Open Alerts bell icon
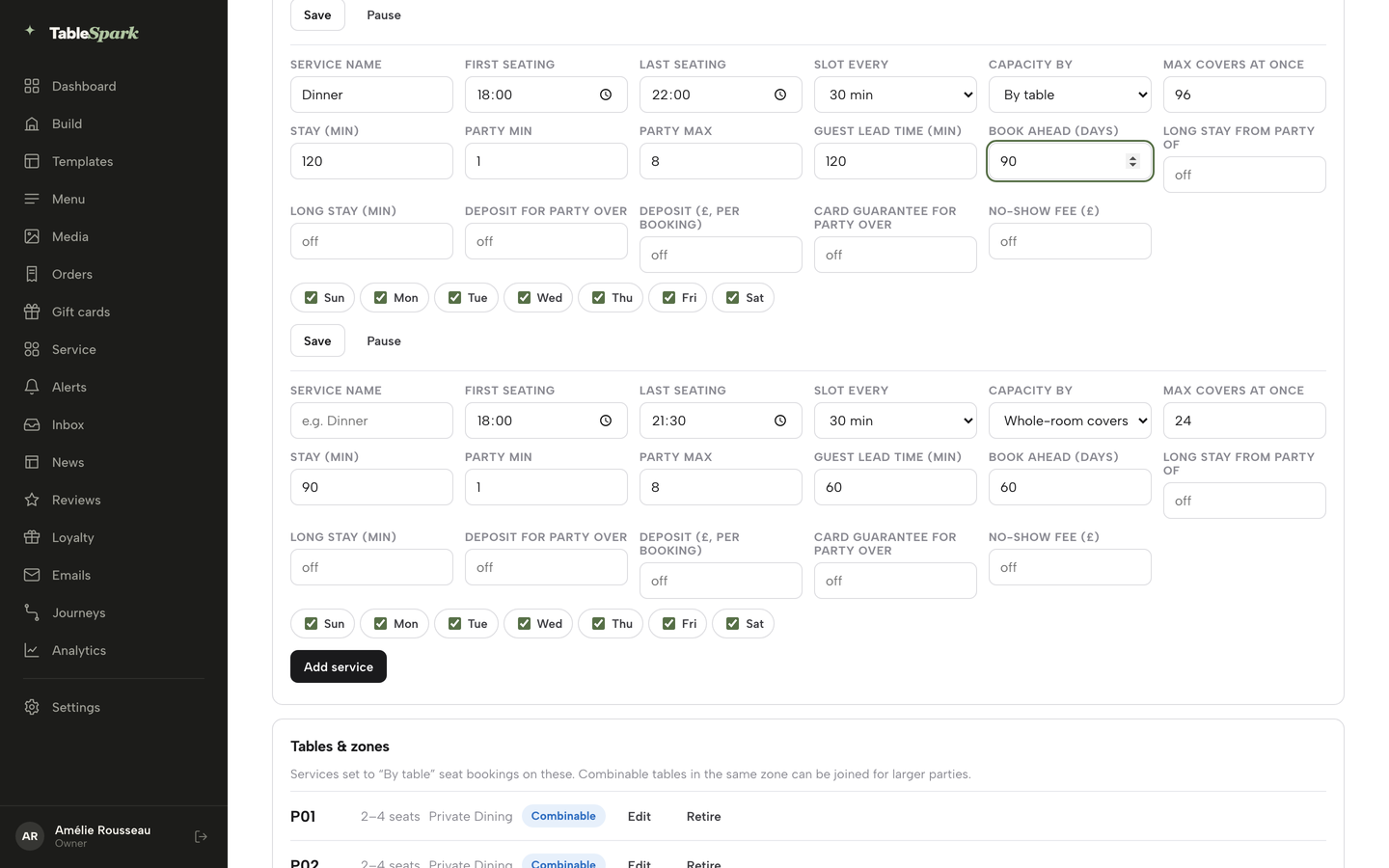This screenshot has width=1389, height=868. [32, 387]
